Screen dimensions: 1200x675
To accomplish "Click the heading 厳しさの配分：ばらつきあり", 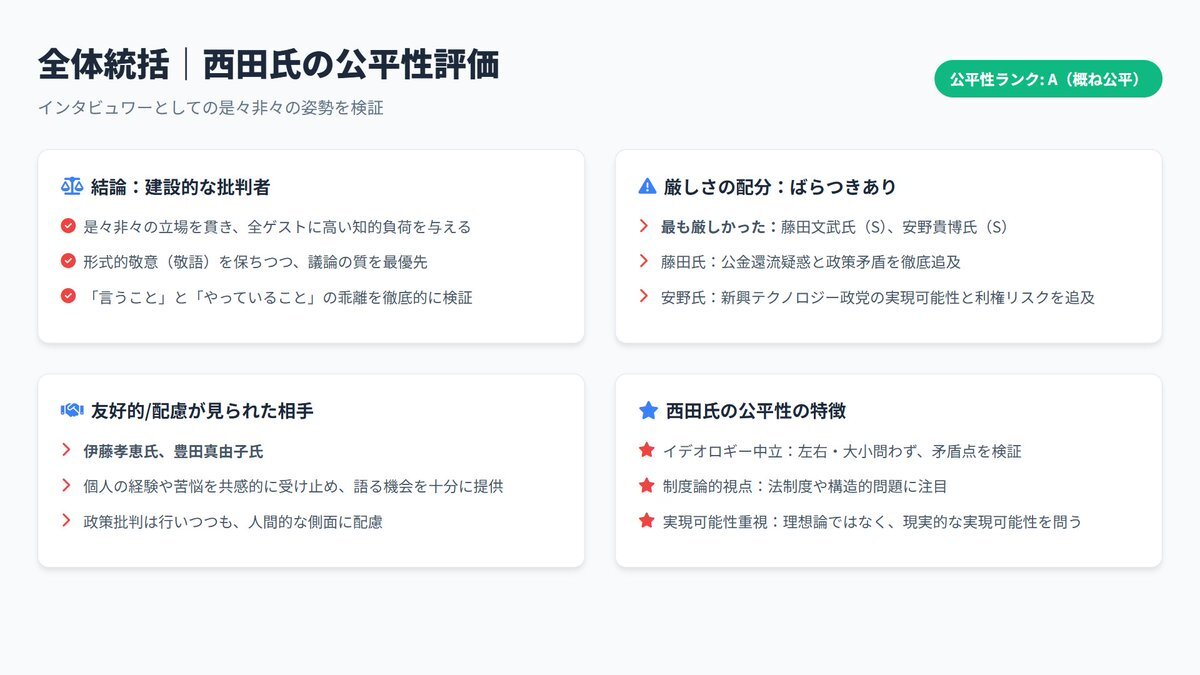I will 780,186.
